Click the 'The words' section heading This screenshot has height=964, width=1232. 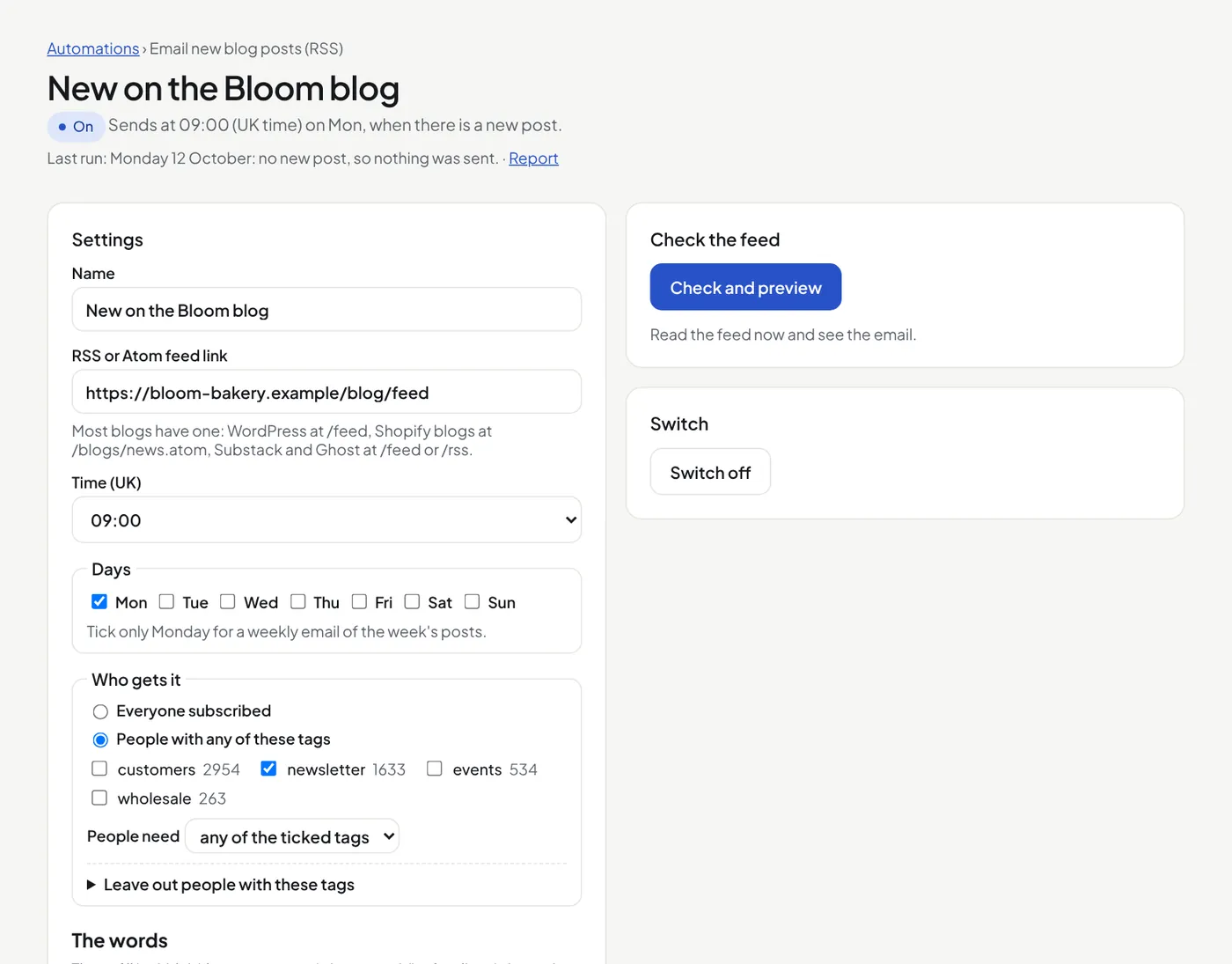pyautogui.click(x=120, y=940)
